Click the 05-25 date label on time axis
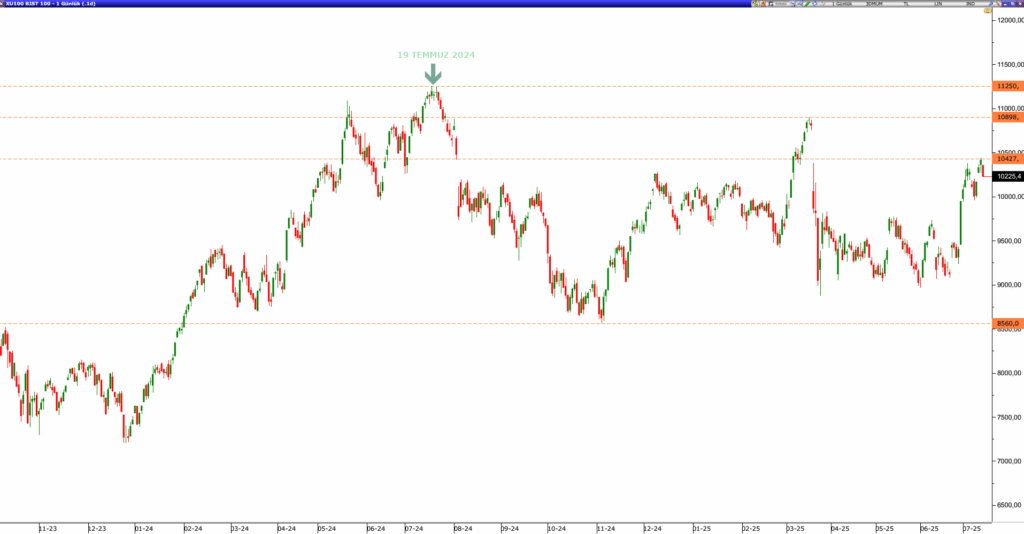1024x534 pixels. click(884, 529)
